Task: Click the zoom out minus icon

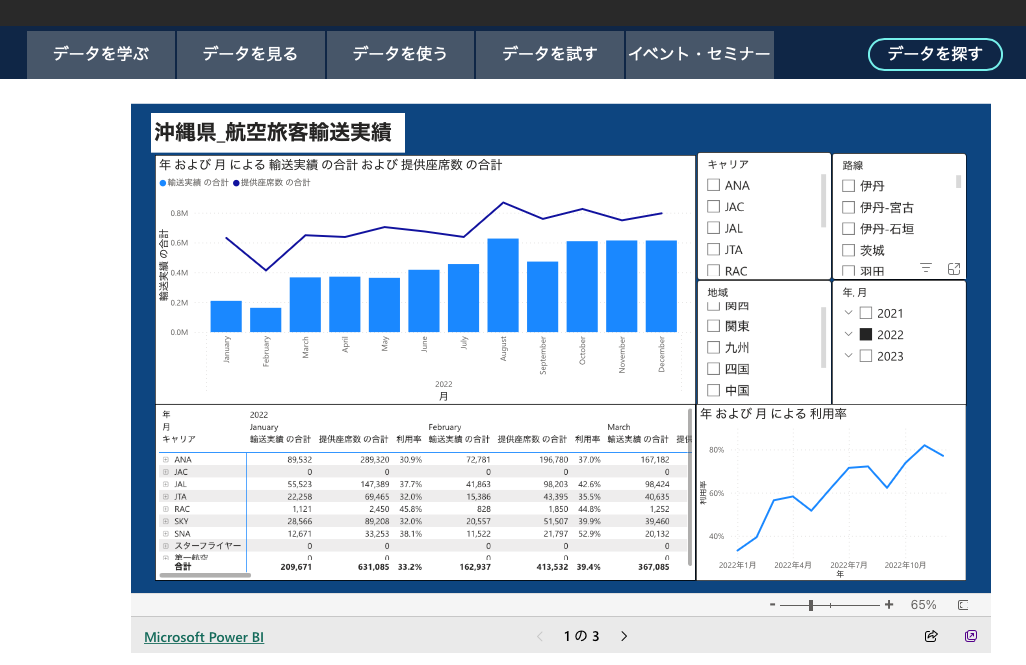Action: (x=772, y=605)
